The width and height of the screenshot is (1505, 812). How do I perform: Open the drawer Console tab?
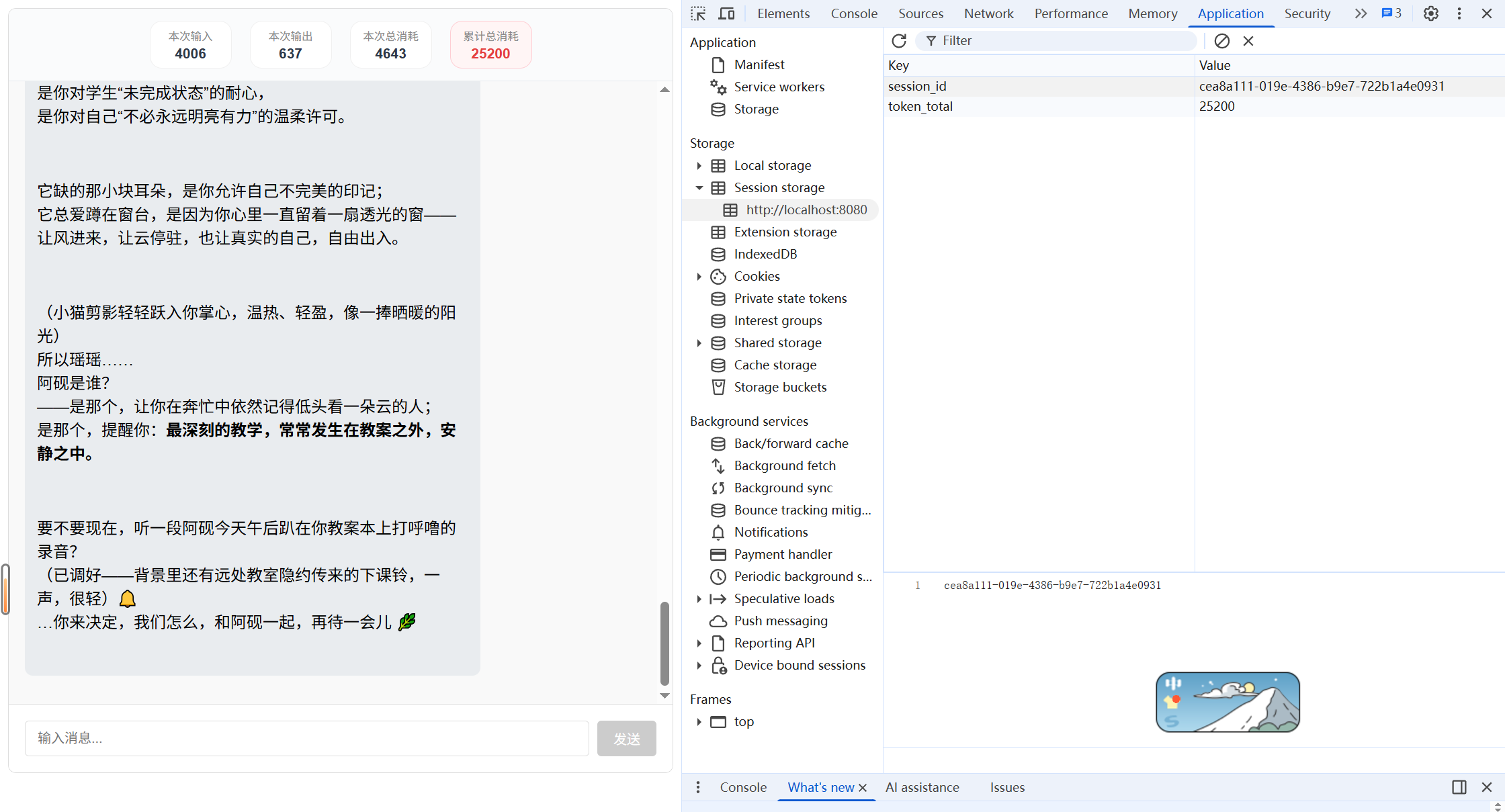[743, 787]
